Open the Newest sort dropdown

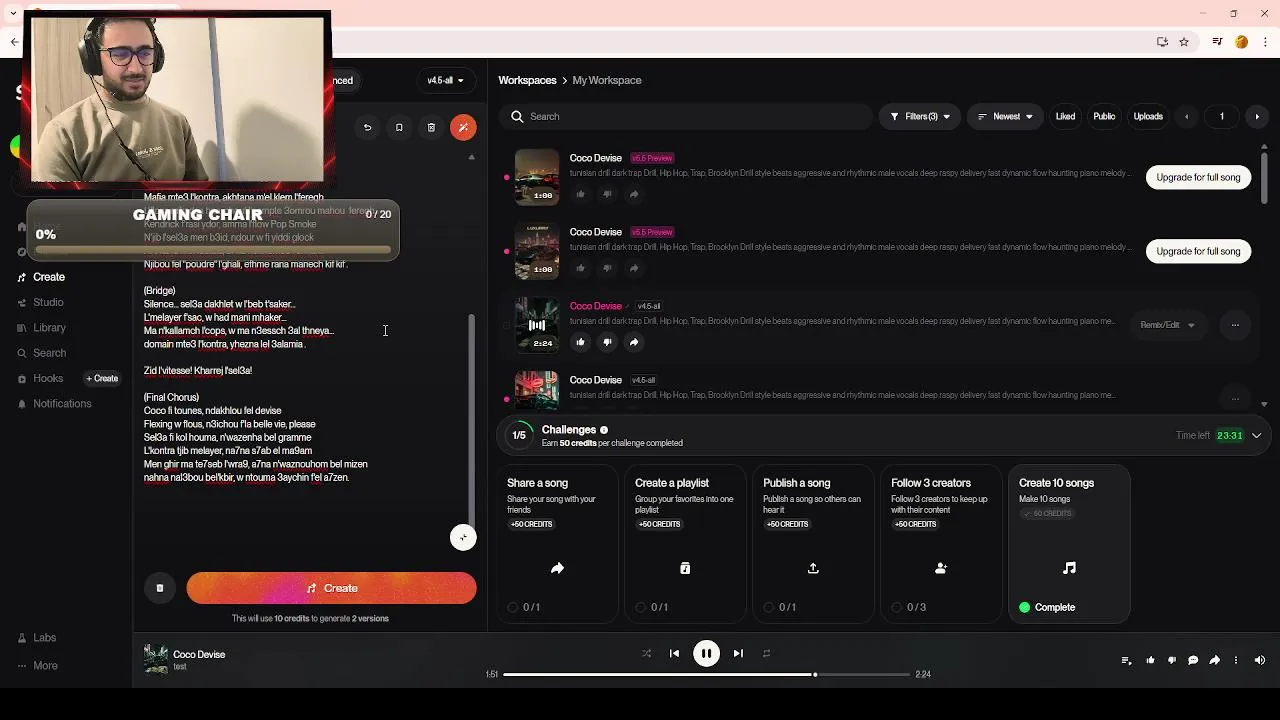(1005, 116)
